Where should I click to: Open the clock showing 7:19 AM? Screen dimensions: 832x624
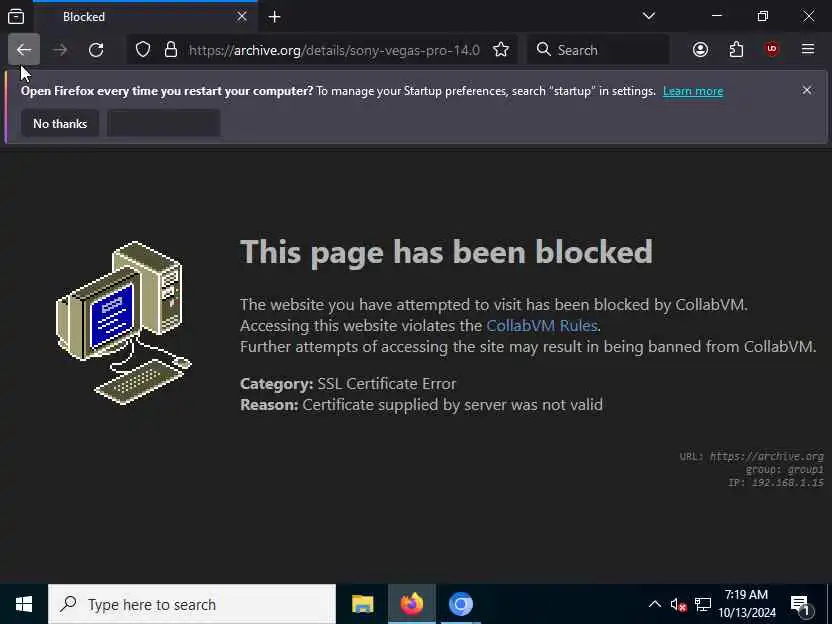click(x=747, y=604)
